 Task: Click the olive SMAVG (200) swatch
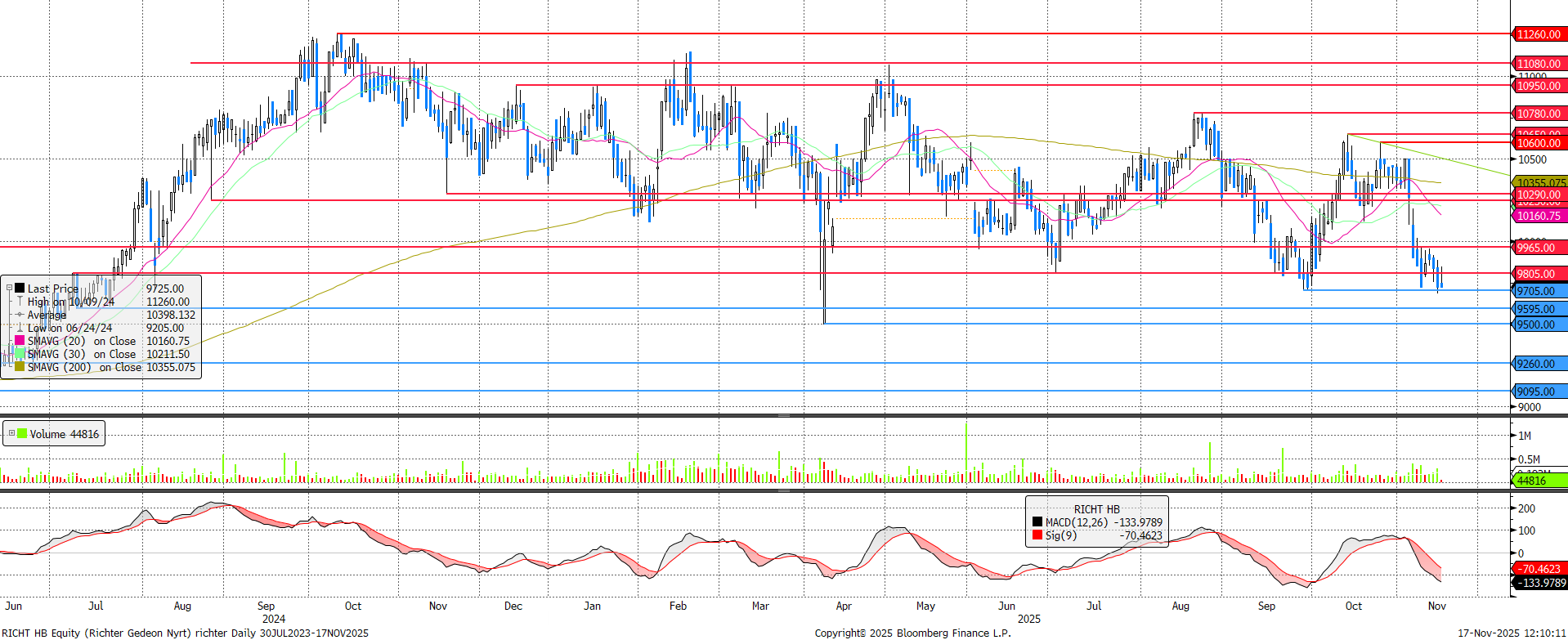20,366
